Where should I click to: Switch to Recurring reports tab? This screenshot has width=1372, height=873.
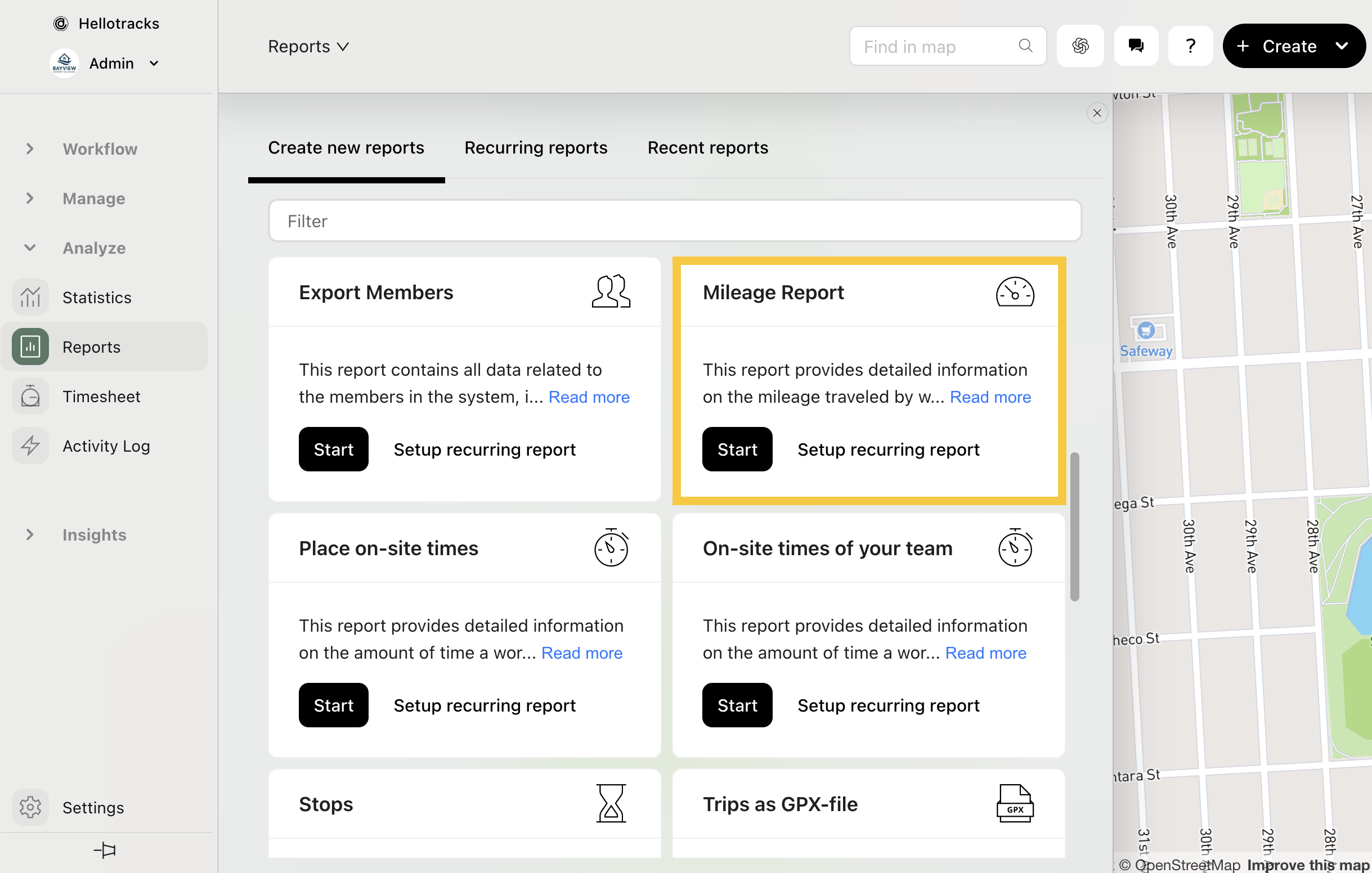[x=536, y=147]
